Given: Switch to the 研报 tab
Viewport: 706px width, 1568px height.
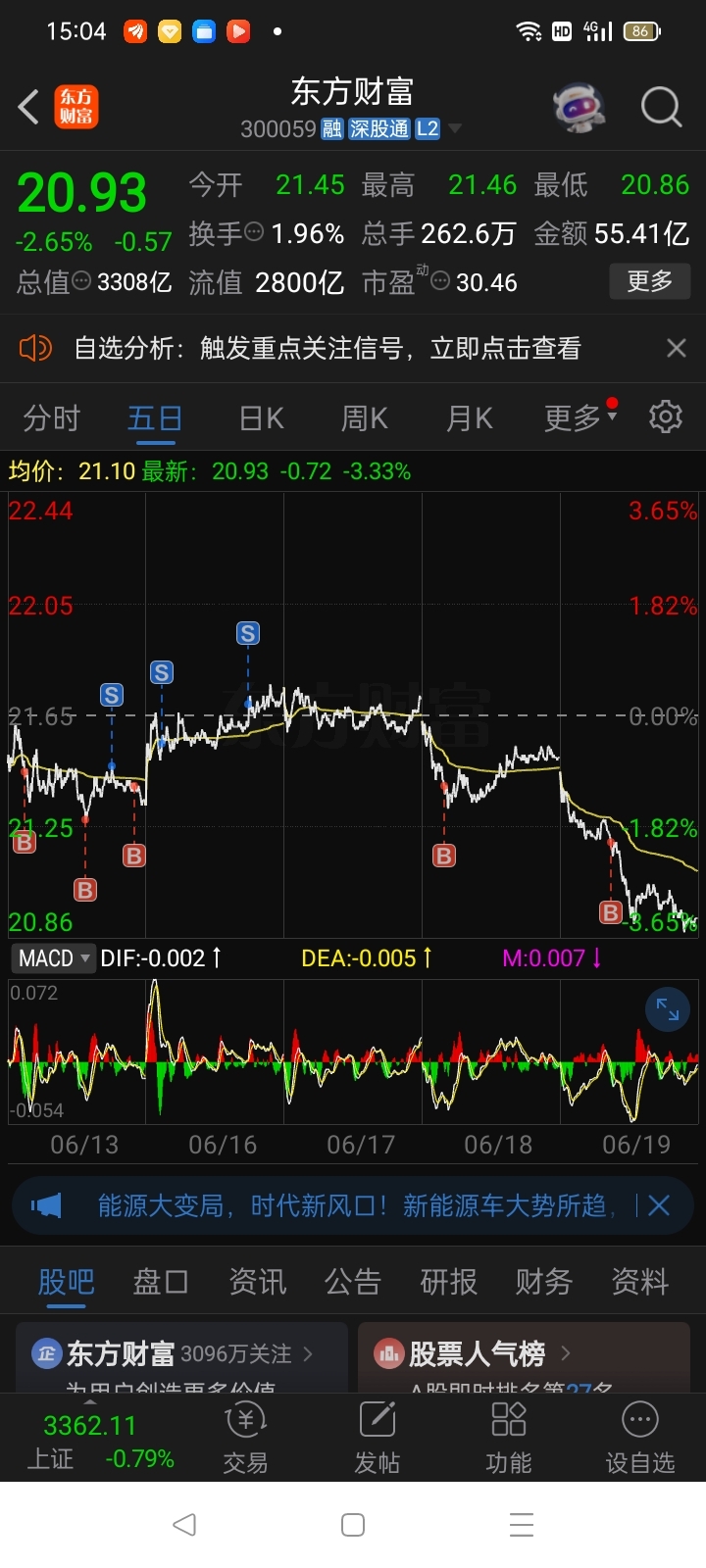Looking at the screenshot, I should coord(448,1281).
